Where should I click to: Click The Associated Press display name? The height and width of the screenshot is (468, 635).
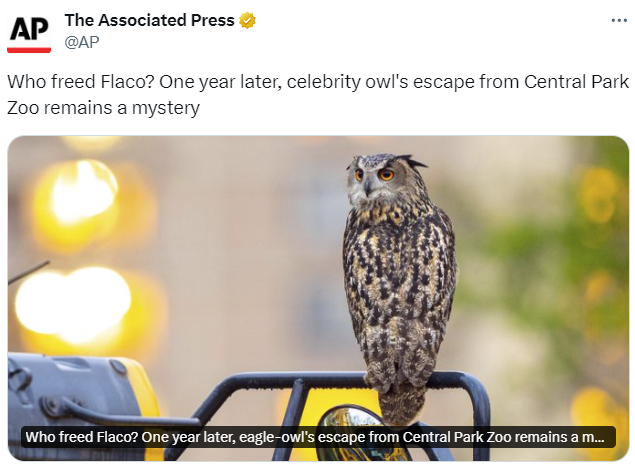click(149, 20)
